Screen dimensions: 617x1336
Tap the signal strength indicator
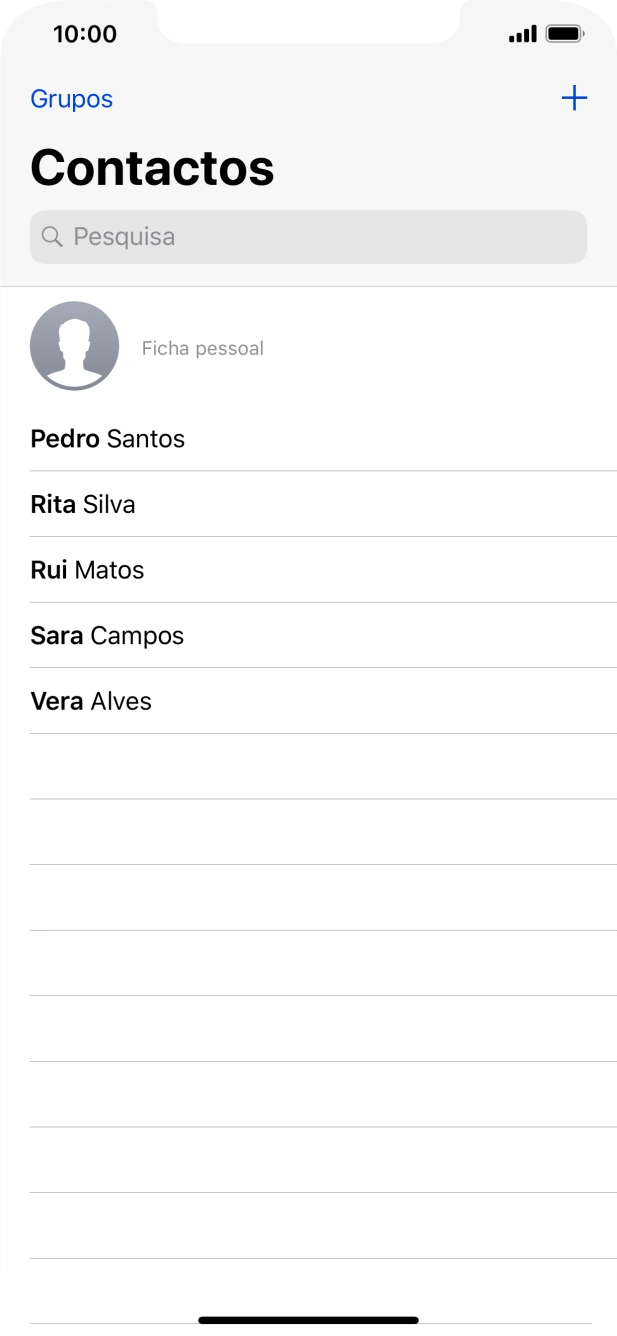point(523,32)
